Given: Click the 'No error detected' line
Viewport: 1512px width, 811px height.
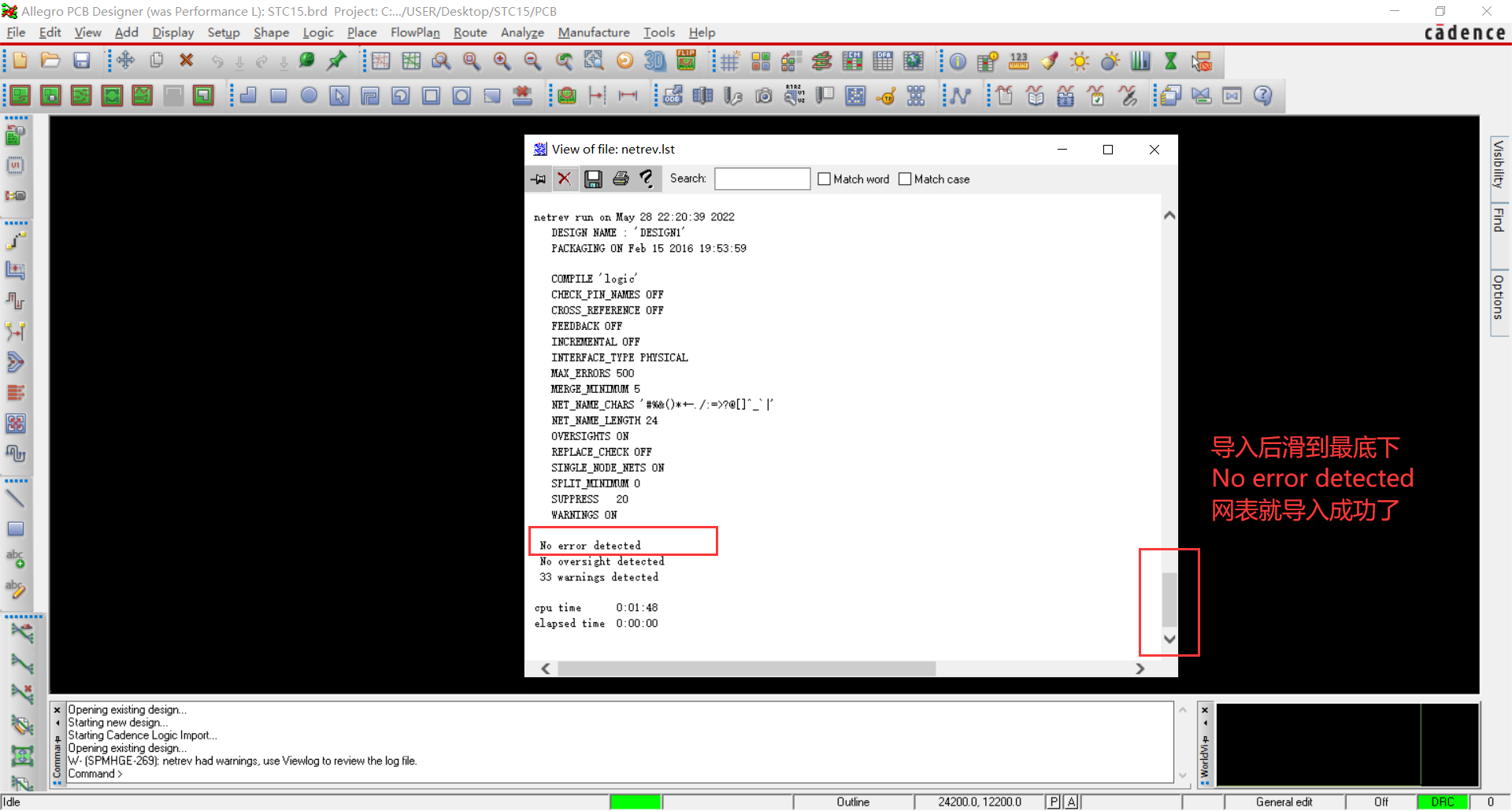Looking at the screenshot, I should click(x=591, y=546).
